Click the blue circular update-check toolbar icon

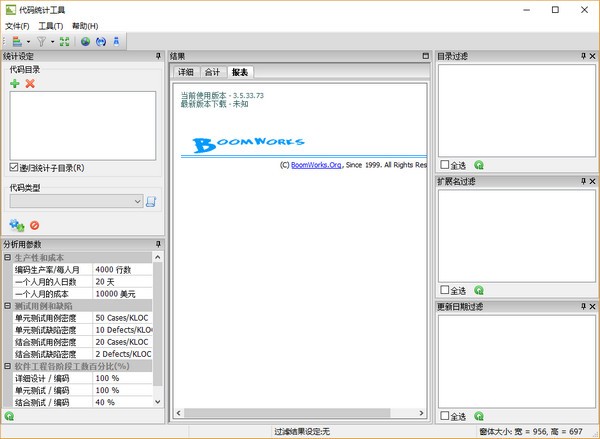(x=101, y=41)
